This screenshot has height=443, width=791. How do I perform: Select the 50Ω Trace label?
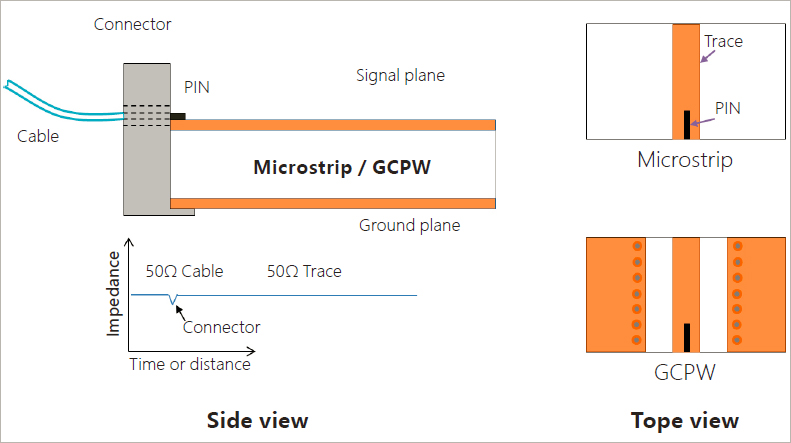tap(304, 271)
